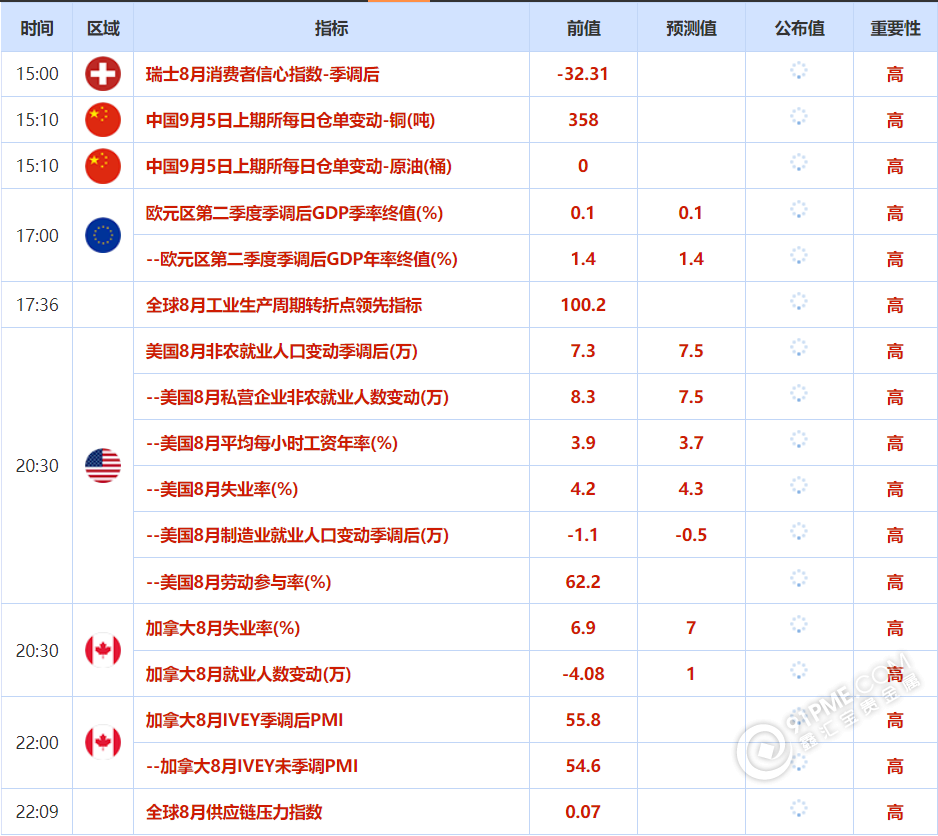Image resolution: width=938 pixels, height=836 pixels.
Task: Select previous value -4.08
Action: [583, 674]
